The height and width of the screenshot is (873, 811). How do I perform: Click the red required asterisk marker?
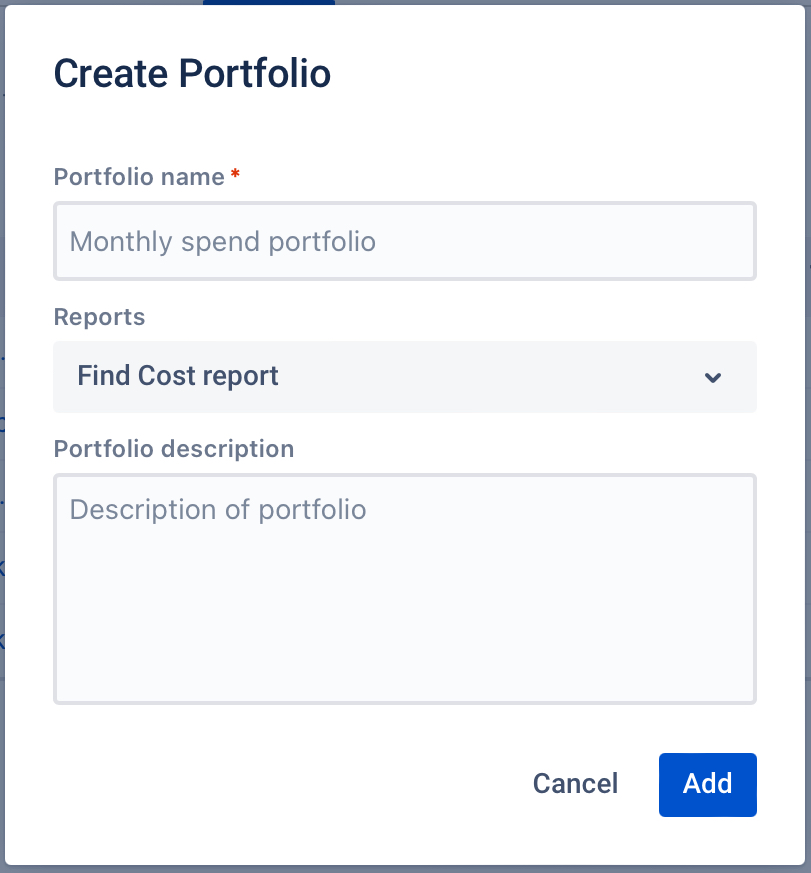235,175
